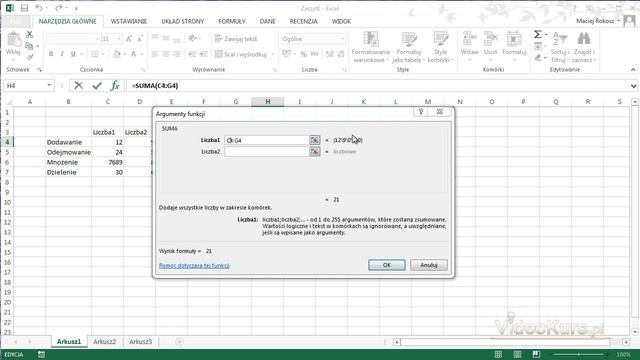Viewport: 640px width, 360px height.
Task: Open Pomoc dotycząca tej funkcji link
Action: [194, 265]
